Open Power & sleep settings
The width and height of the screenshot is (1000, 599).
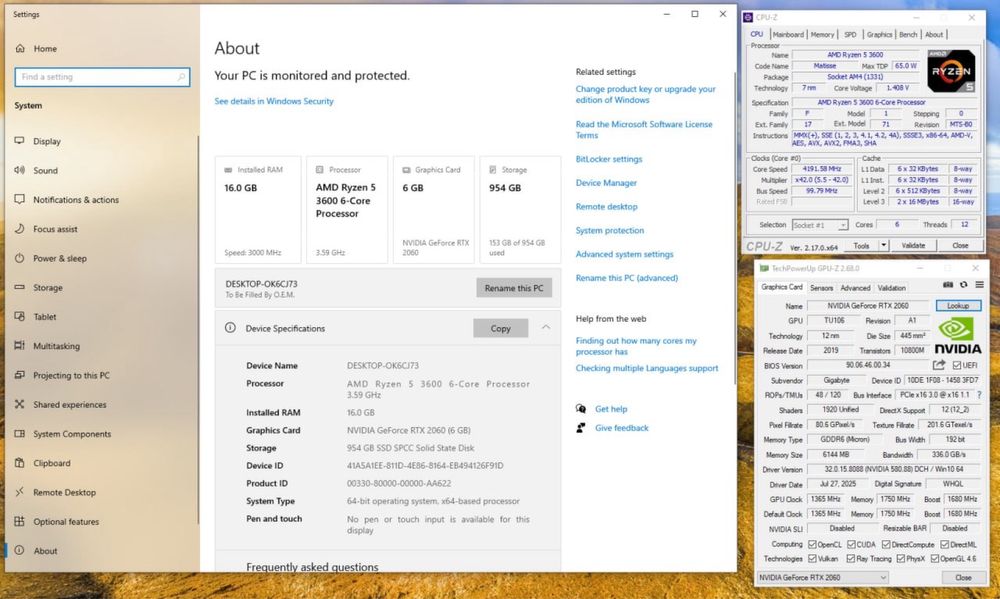(59, 258)
